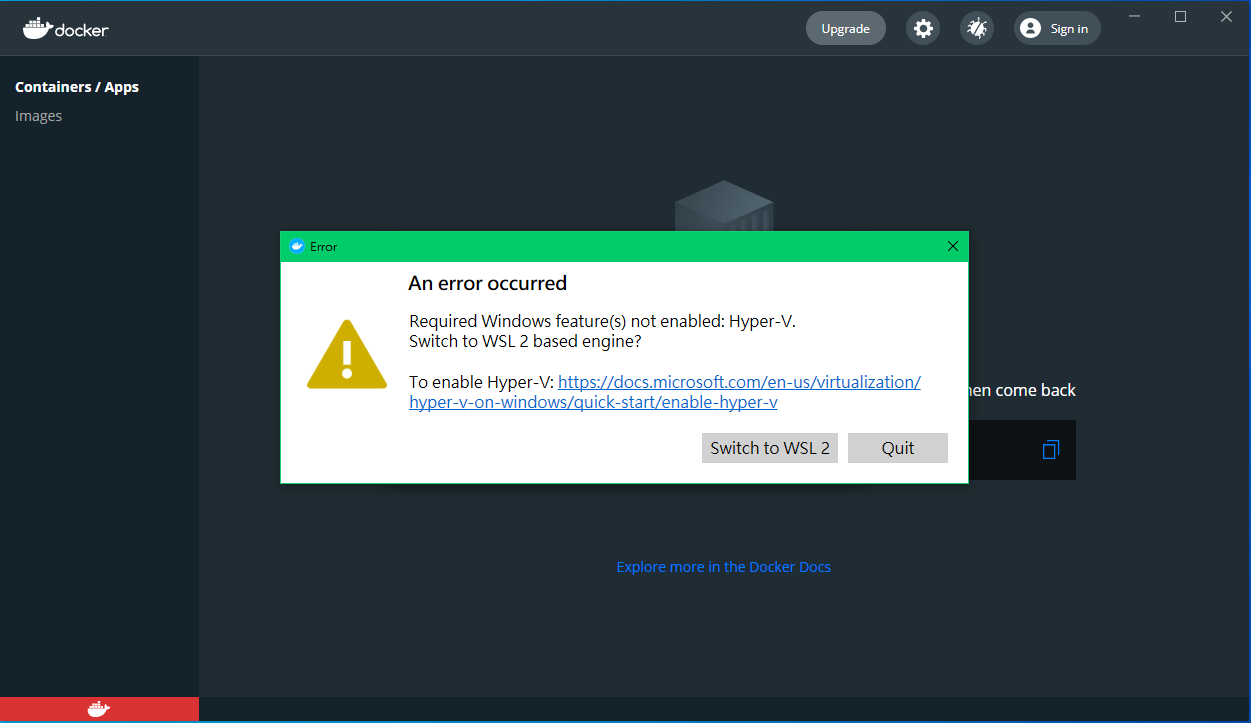Choose Switch to WSL 2
This screenshot has height=723, width=1251.
pyautogui.click(x=769, y=448)
